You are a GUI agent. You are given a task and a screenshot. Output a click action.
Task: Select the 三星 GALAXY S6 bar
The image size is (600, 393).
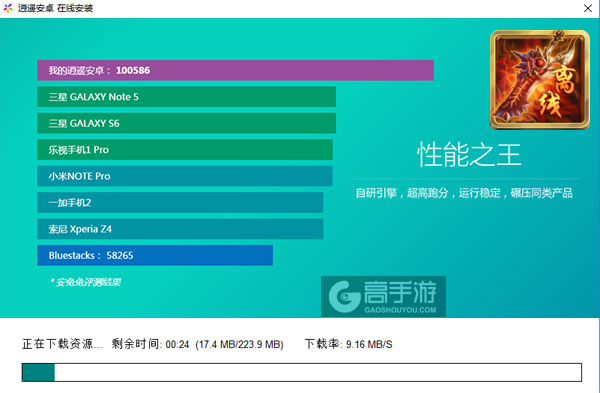(x=186, y=123)
